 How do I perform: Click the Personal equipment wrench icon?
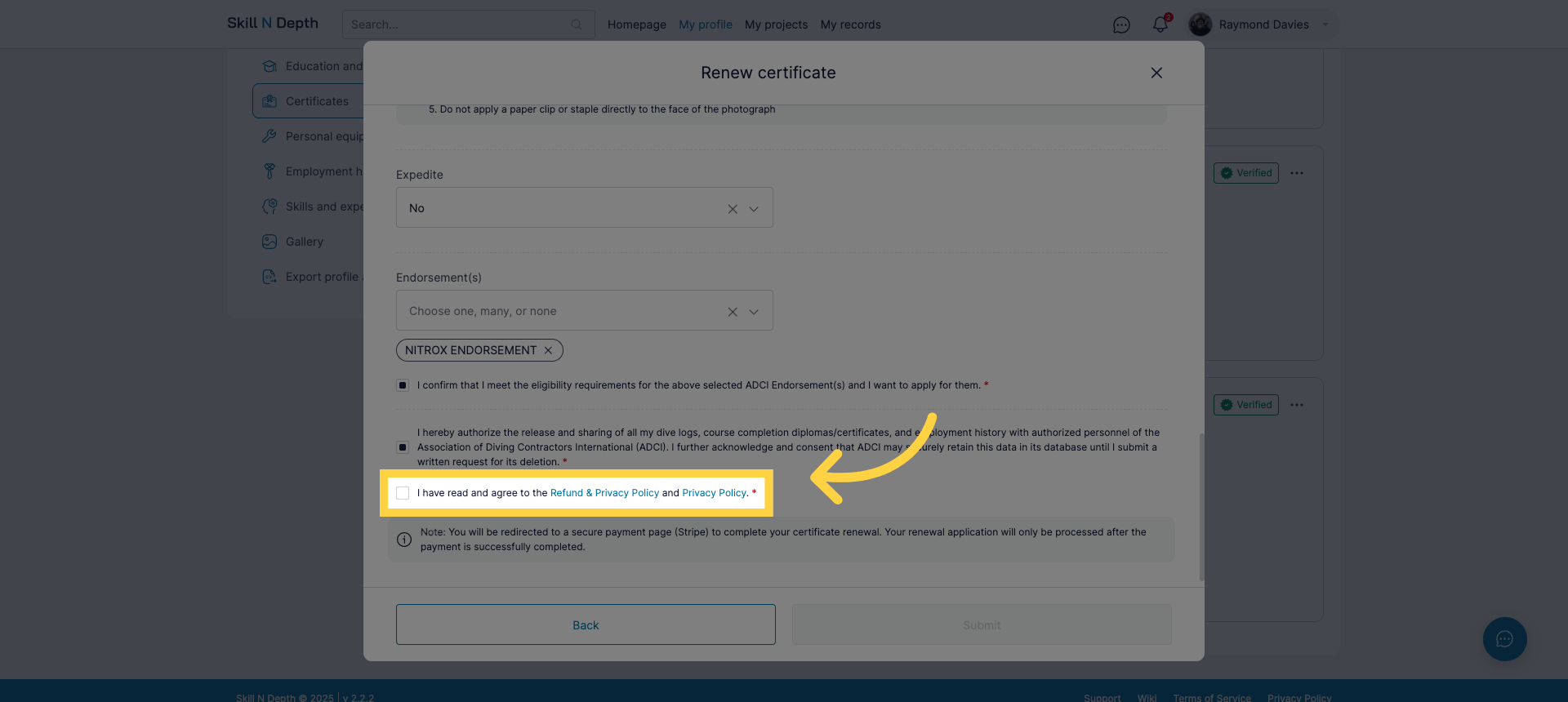coord(269,136)
